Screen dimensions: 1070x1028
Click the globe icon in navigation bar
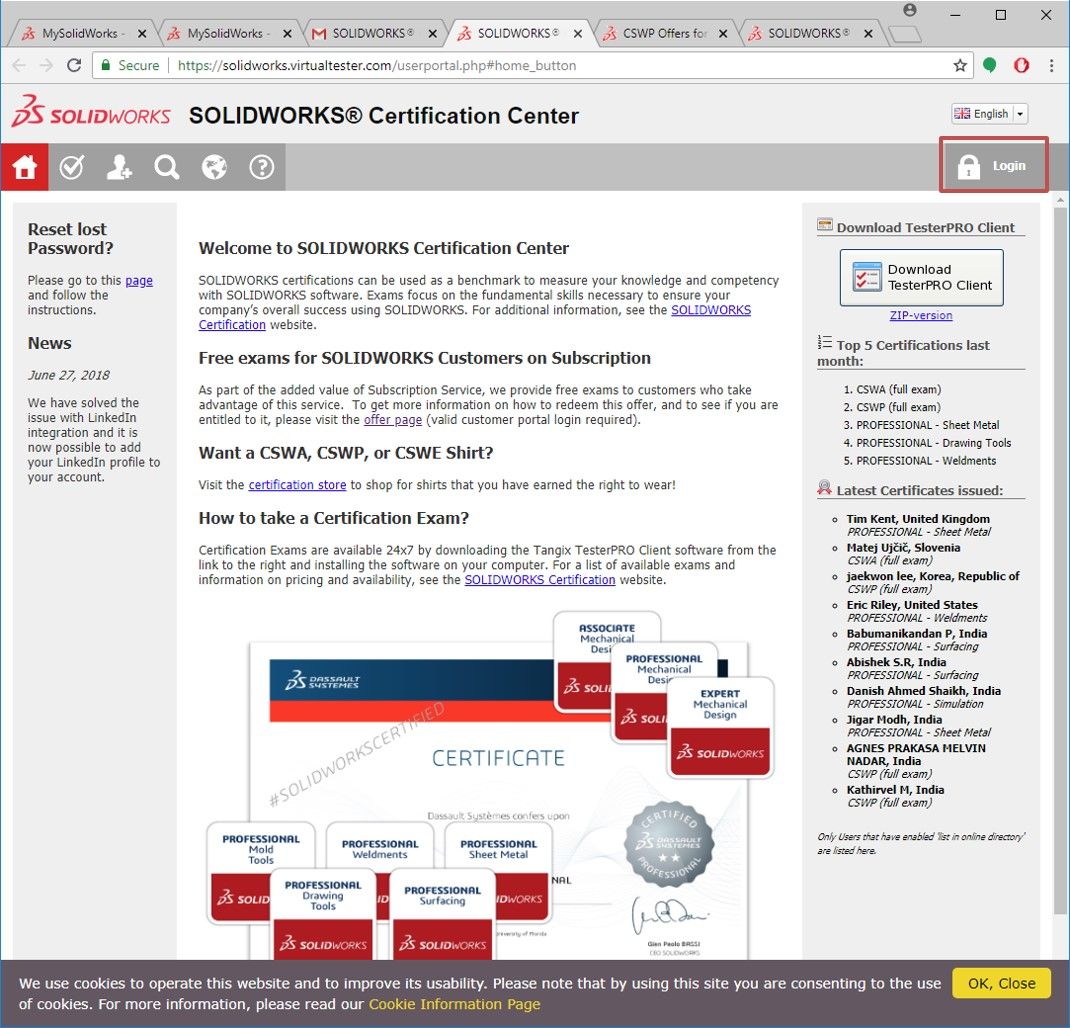214,167
